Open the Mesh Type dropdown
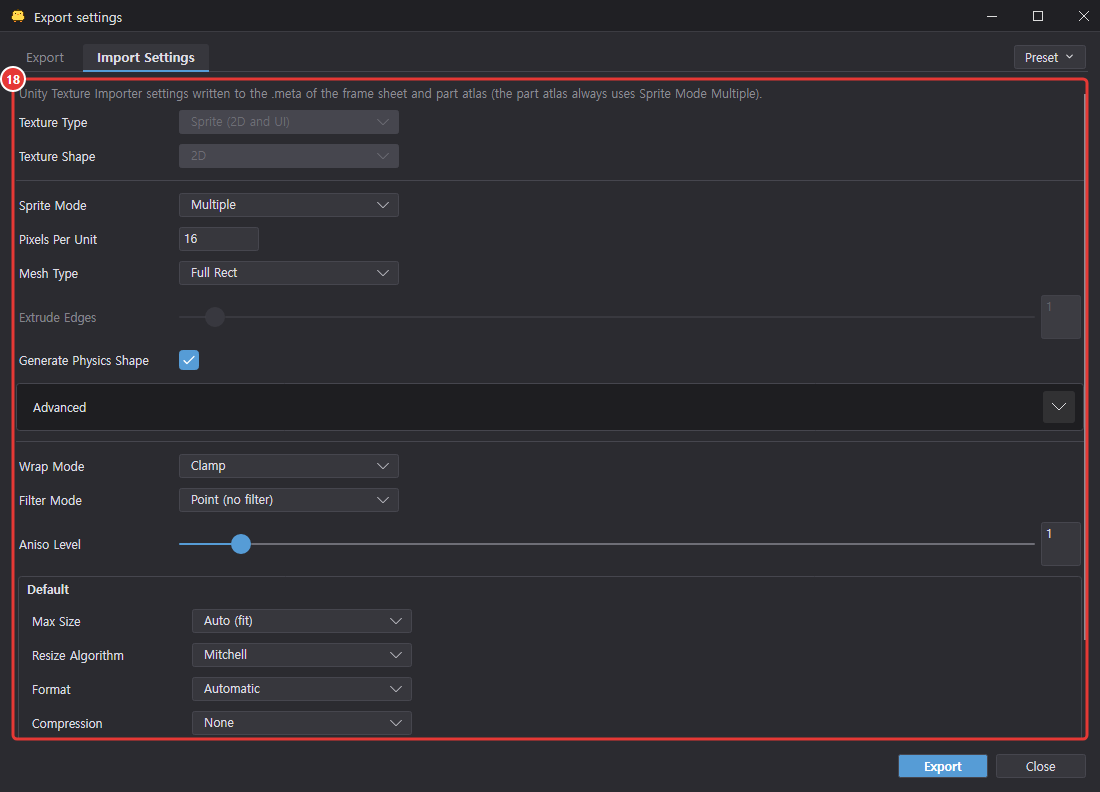The width and height of the screenshot is (1100, 792). 288,273
